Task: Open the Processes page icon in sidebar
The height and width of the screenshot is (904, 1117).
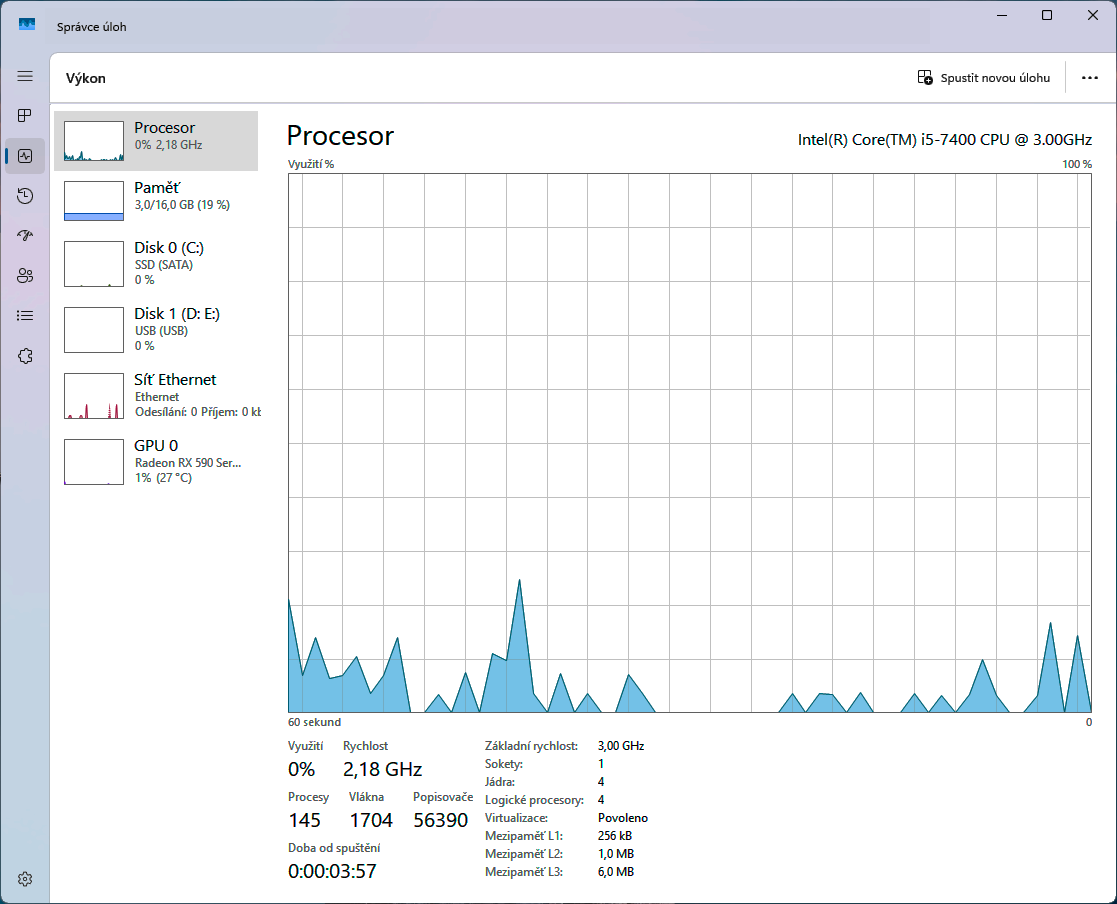Action: (25, 116)
